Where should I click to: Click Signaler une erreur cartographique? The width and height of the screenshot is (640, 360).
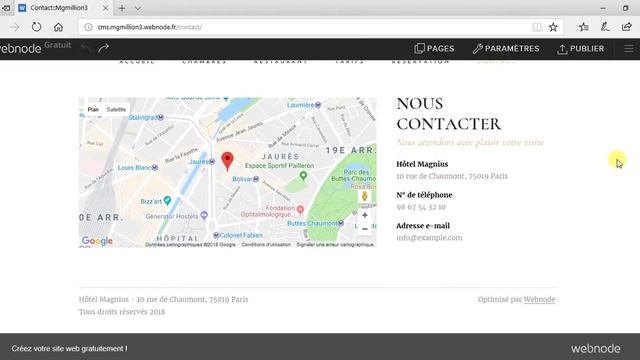[x=335, y=244]
